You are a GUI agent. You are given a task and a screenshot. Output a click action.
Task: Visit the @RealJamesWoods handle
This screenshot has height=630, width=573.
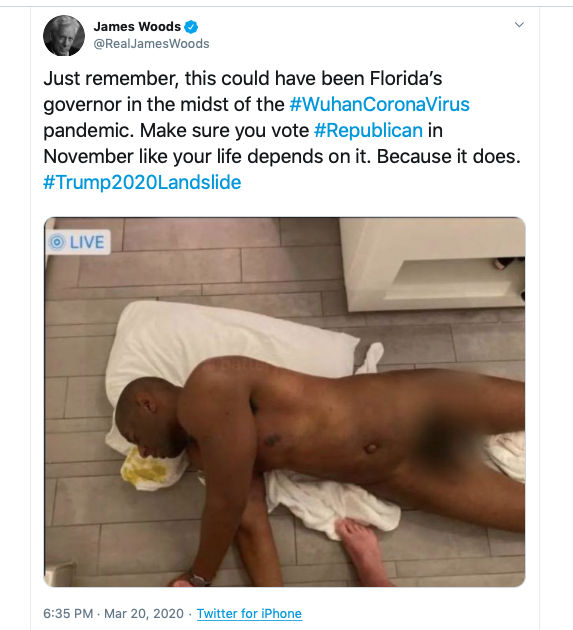151,43
